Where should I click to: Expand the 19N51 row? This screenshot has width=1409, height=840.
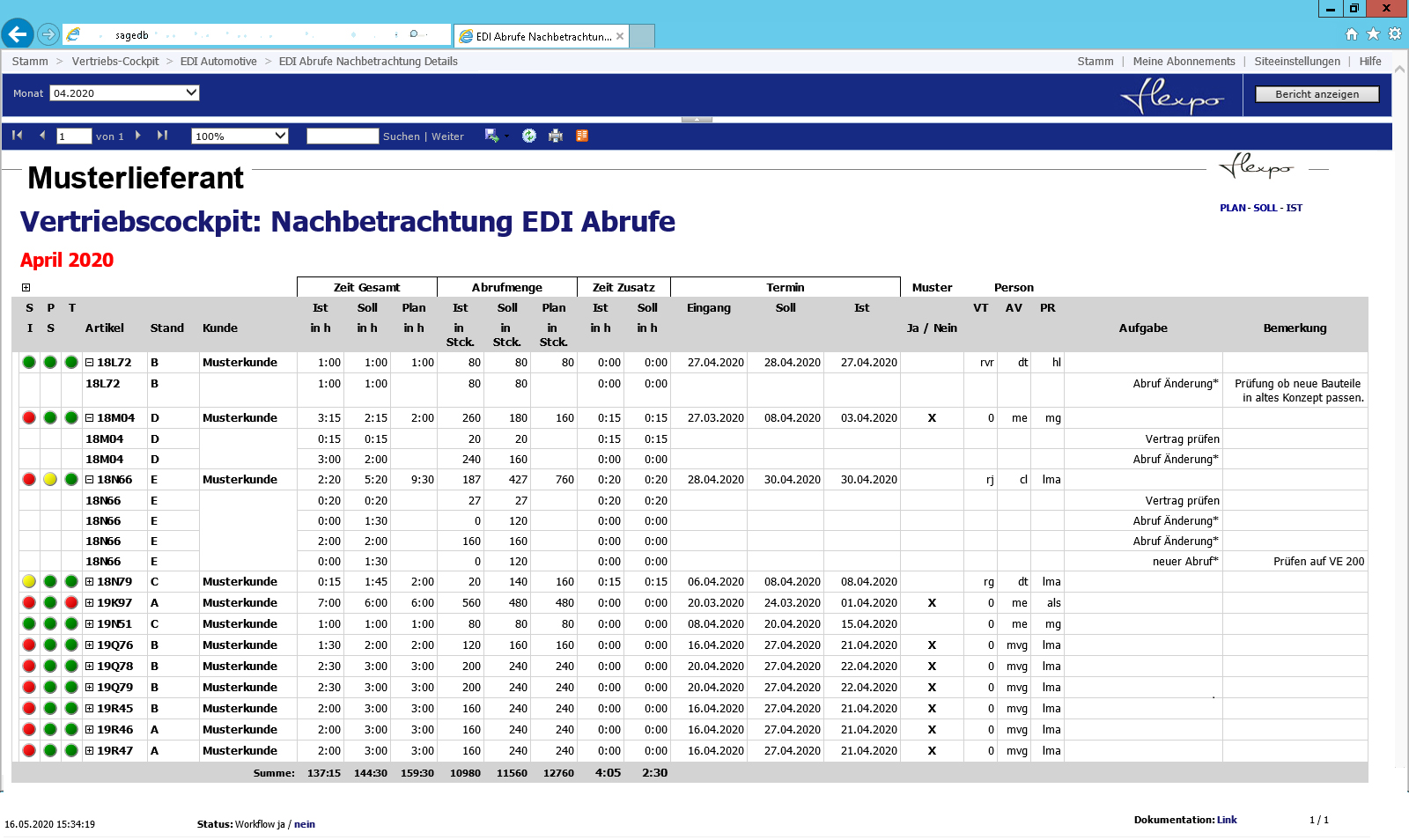tap(89, 623)
